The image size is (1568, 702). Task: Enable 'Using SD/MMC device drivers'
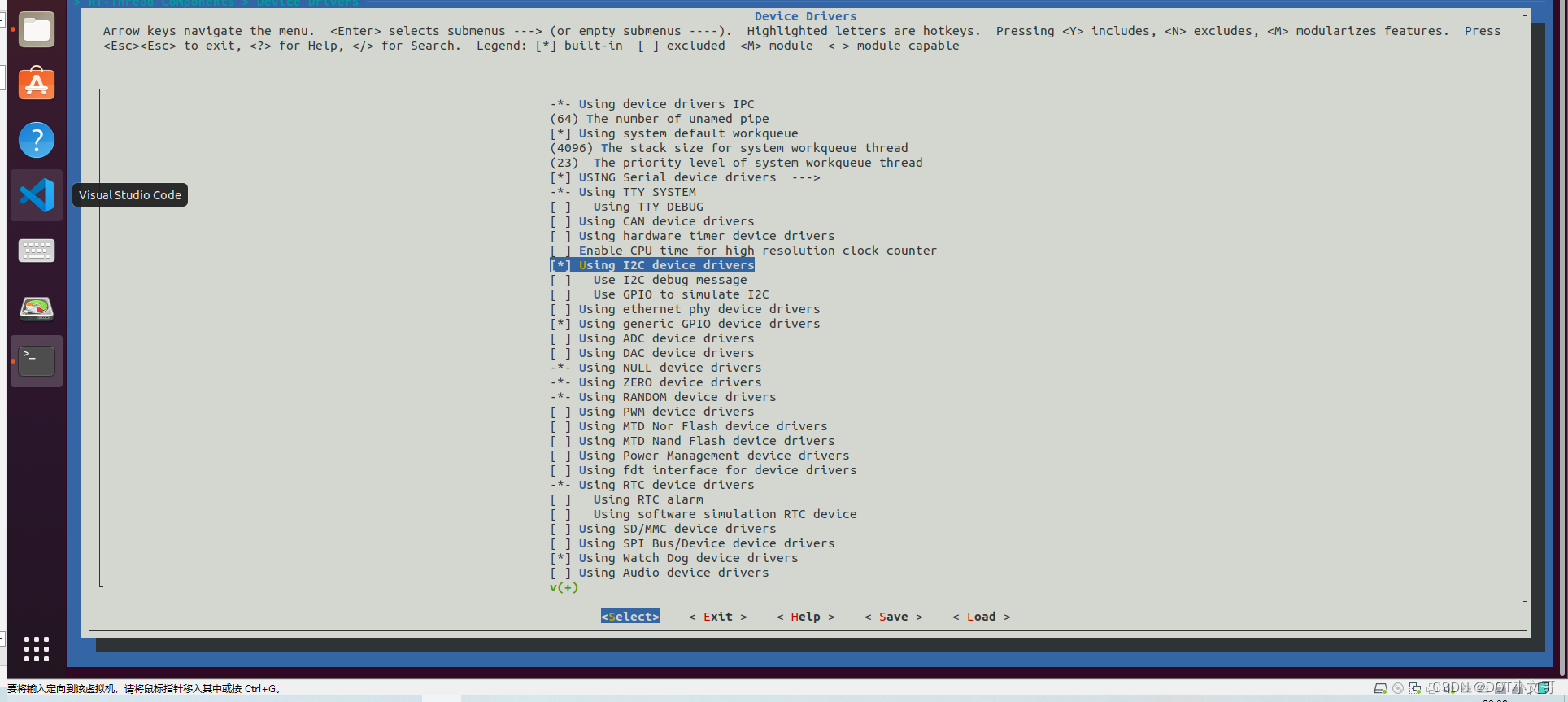(x=663, y=529)
